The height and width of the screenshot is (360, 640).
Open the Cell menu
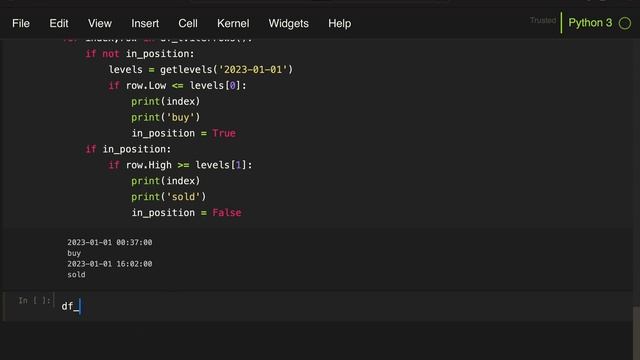point(188,24)
